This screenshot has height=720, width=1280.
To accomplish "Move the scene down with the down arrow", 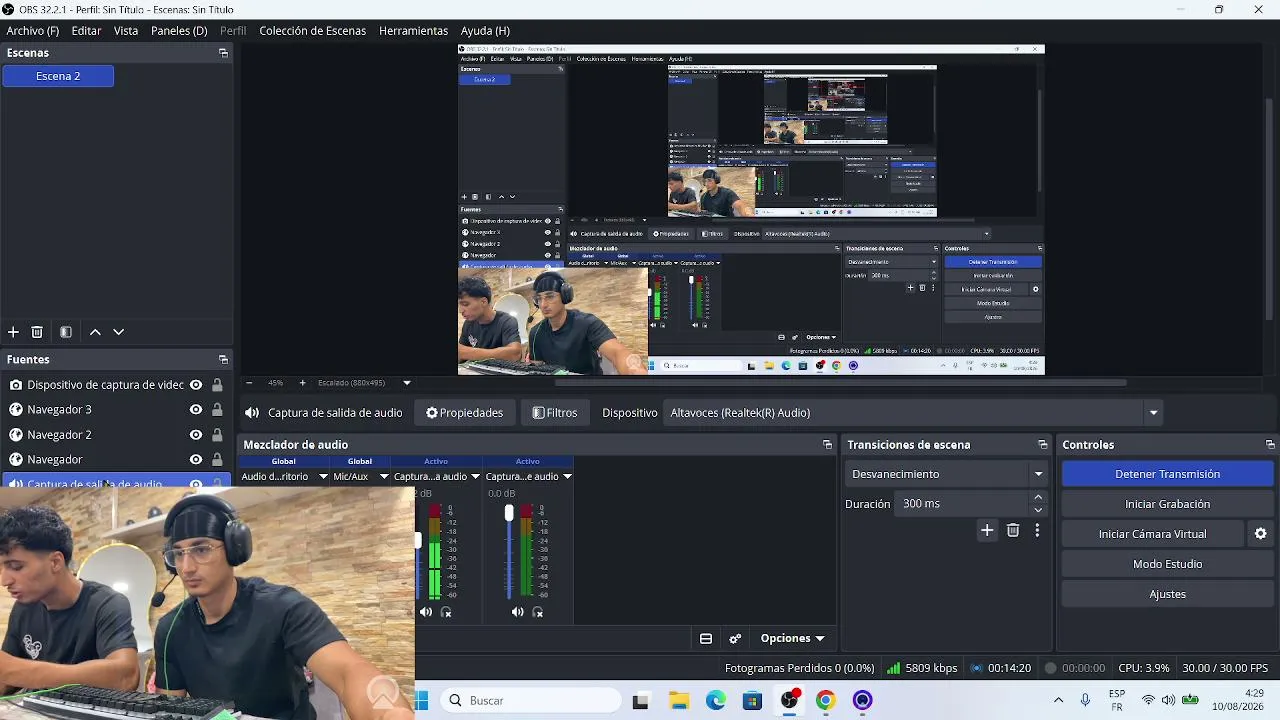I will coord(118,332).
